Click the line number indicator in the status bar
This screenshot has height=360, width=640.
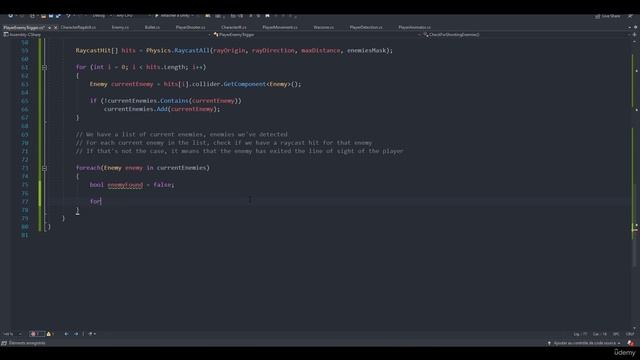coord(580,334)
